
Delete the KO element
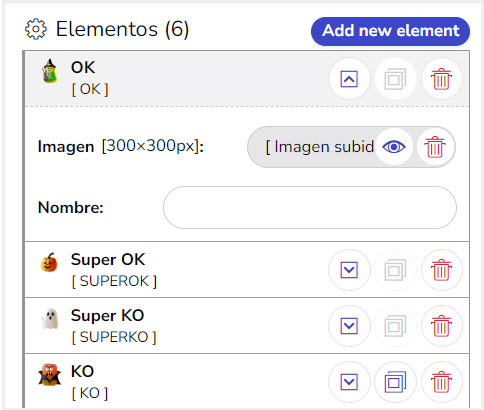(441, 382)
